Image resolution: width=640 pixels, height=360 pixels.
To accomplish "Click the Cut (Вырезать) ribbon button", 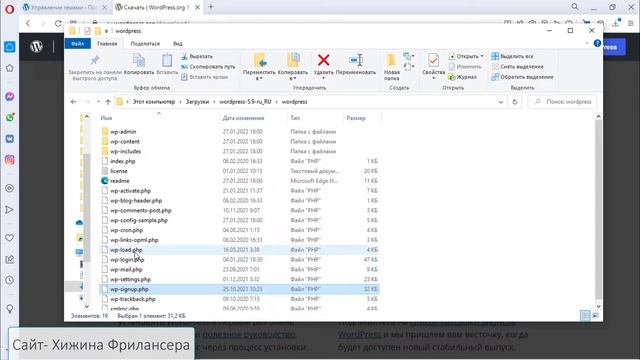I will (x=197, y=56).
